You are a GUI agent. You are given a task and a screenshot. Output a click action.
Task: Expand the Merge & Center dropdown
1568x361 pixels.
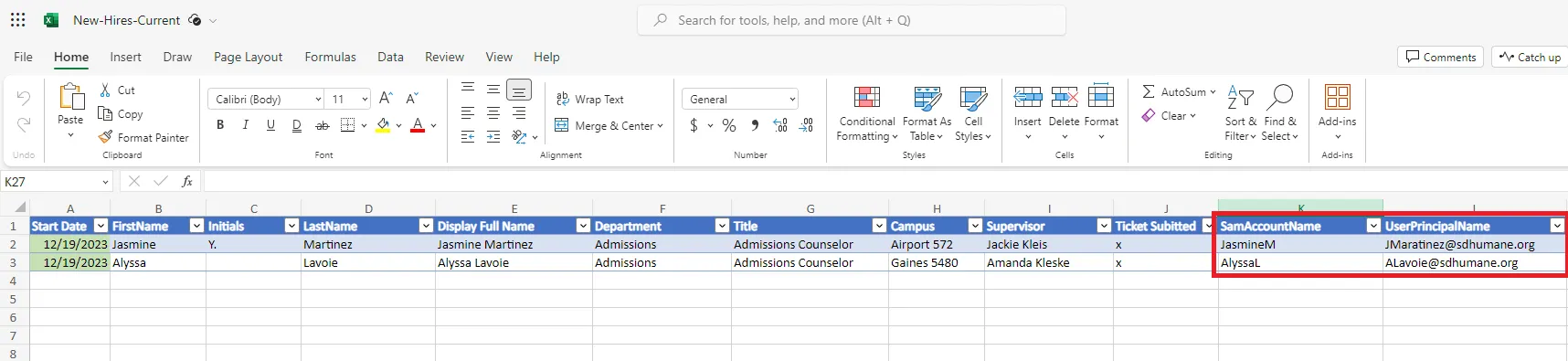(x=660, y=126)
